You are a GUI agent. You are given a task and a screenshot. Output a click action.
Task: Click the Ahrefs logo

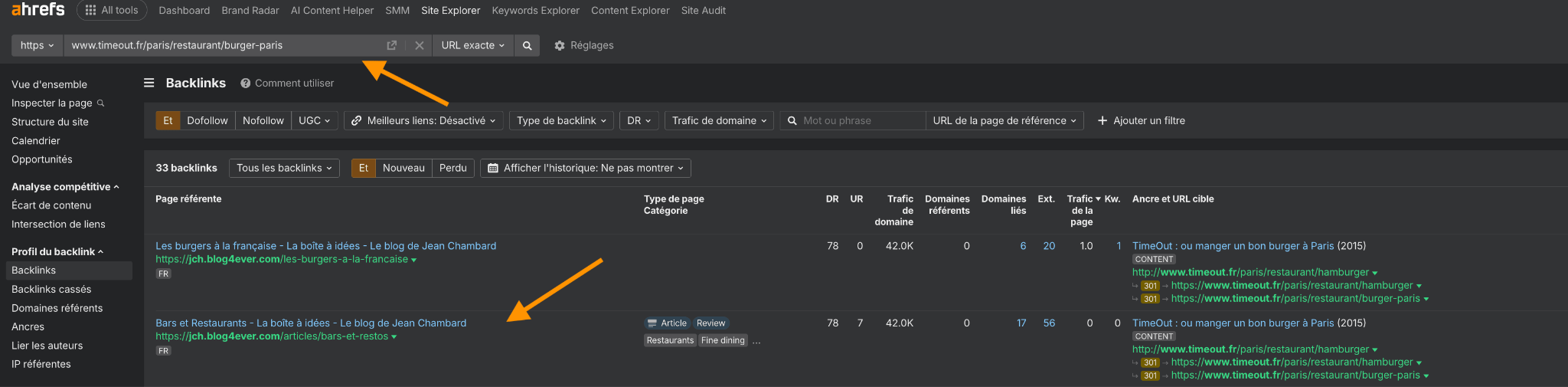(x=38, y=10)
